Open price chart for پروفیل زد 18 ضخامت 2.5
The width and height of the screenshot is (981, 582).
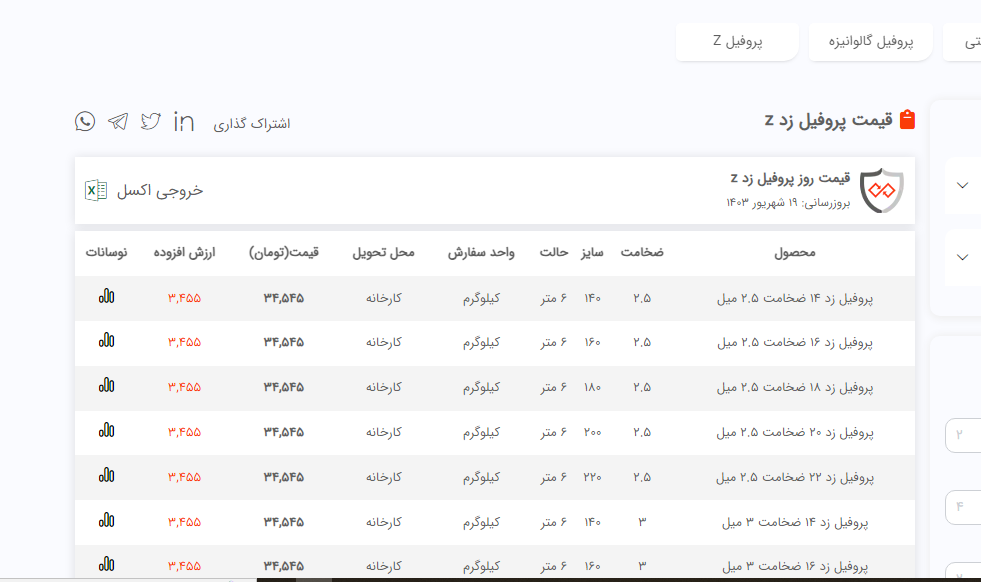point(107,386)
